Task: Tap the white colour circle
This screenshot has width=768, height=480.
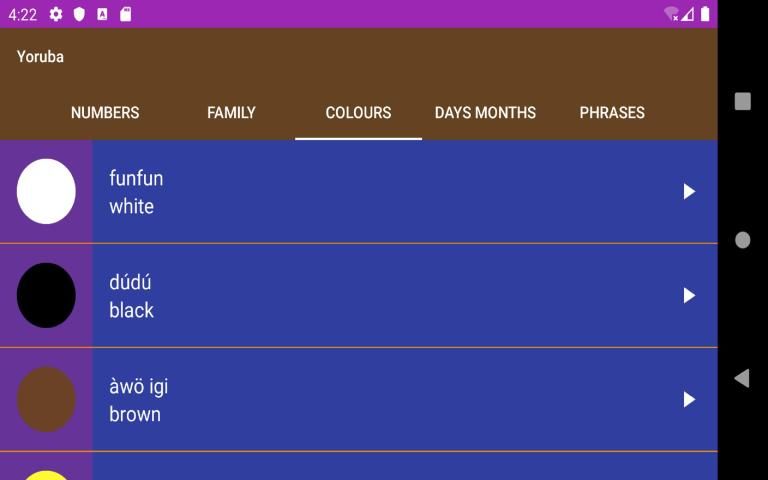Action: (46, 191)
